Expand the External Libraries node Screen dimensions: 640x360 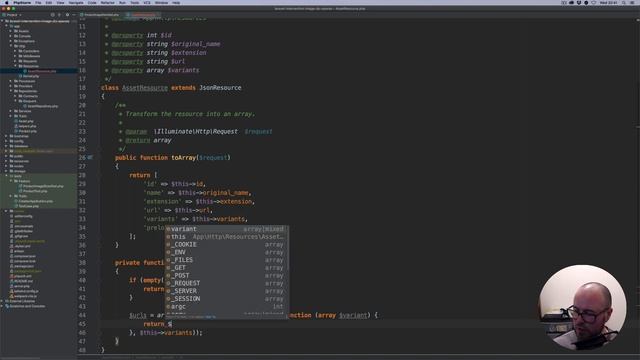pos(2,301)
